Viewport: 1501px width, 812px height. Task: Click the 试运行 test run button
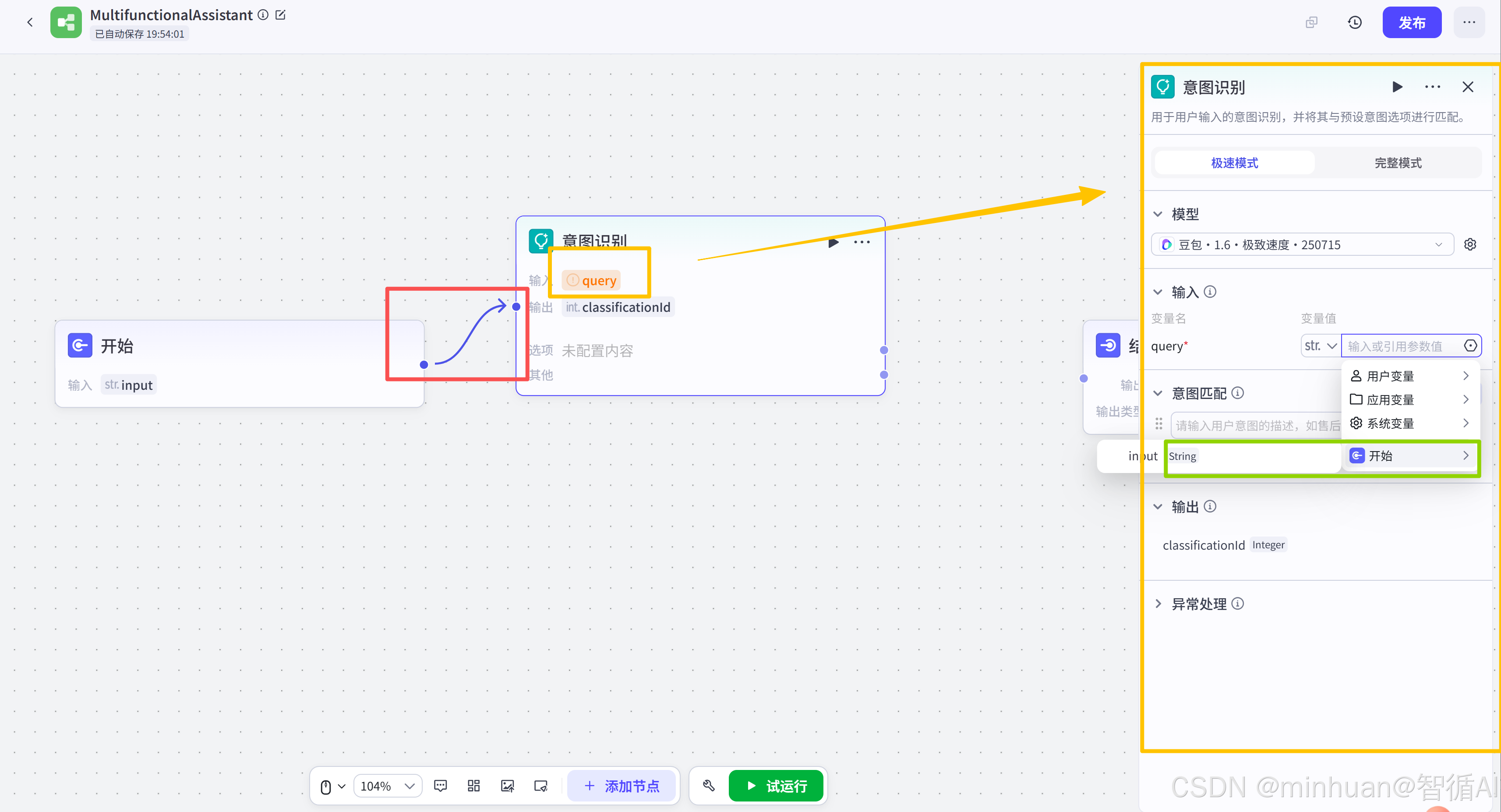tap(776, 786)
